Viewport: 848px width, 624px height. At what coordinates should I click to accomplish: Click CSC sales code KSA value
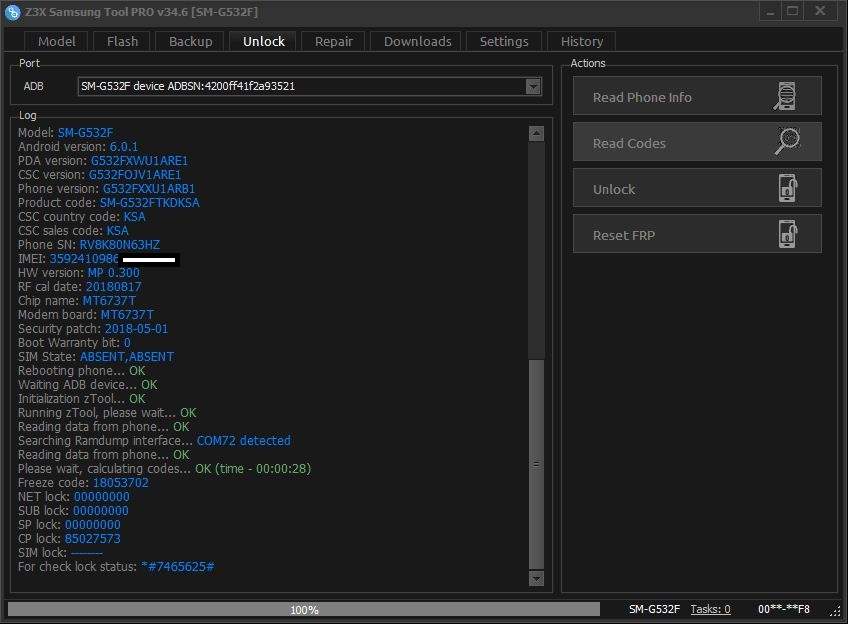(117, 231)
